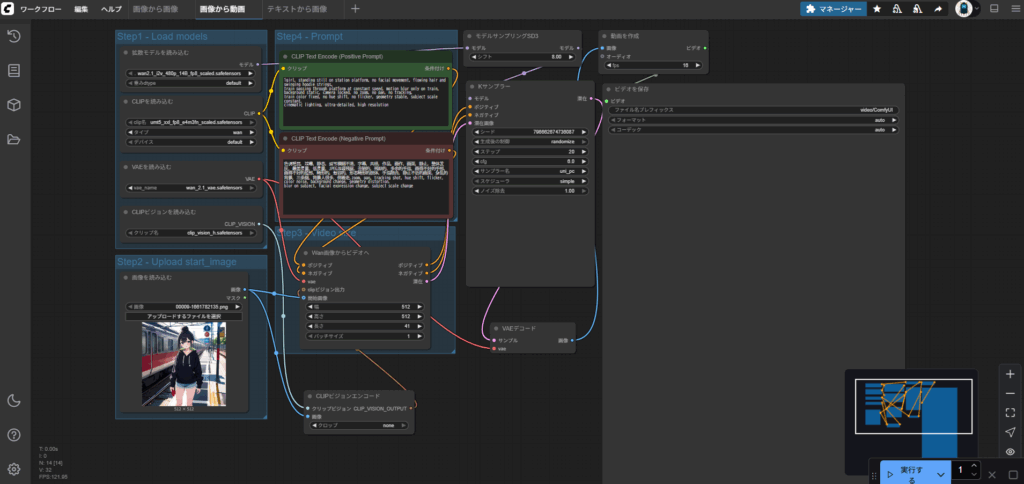Viewport: 1024px width, 484px height.
Task: Open the queue history sidebar icon
Action: [x=14, y=36]
